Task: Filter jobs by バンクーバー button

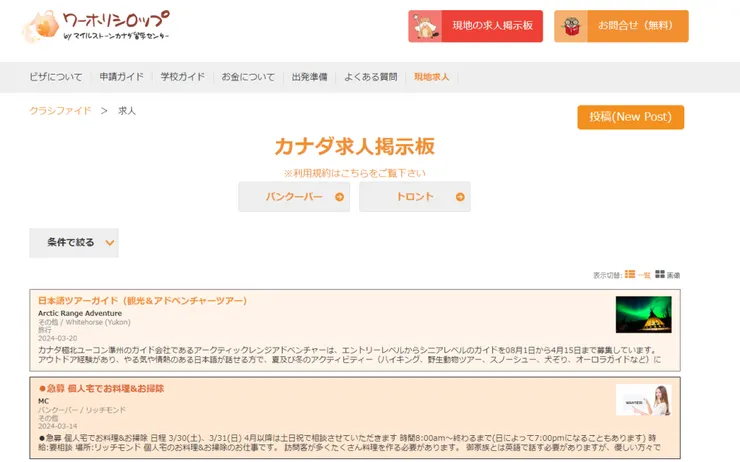Action: (294, 197)
